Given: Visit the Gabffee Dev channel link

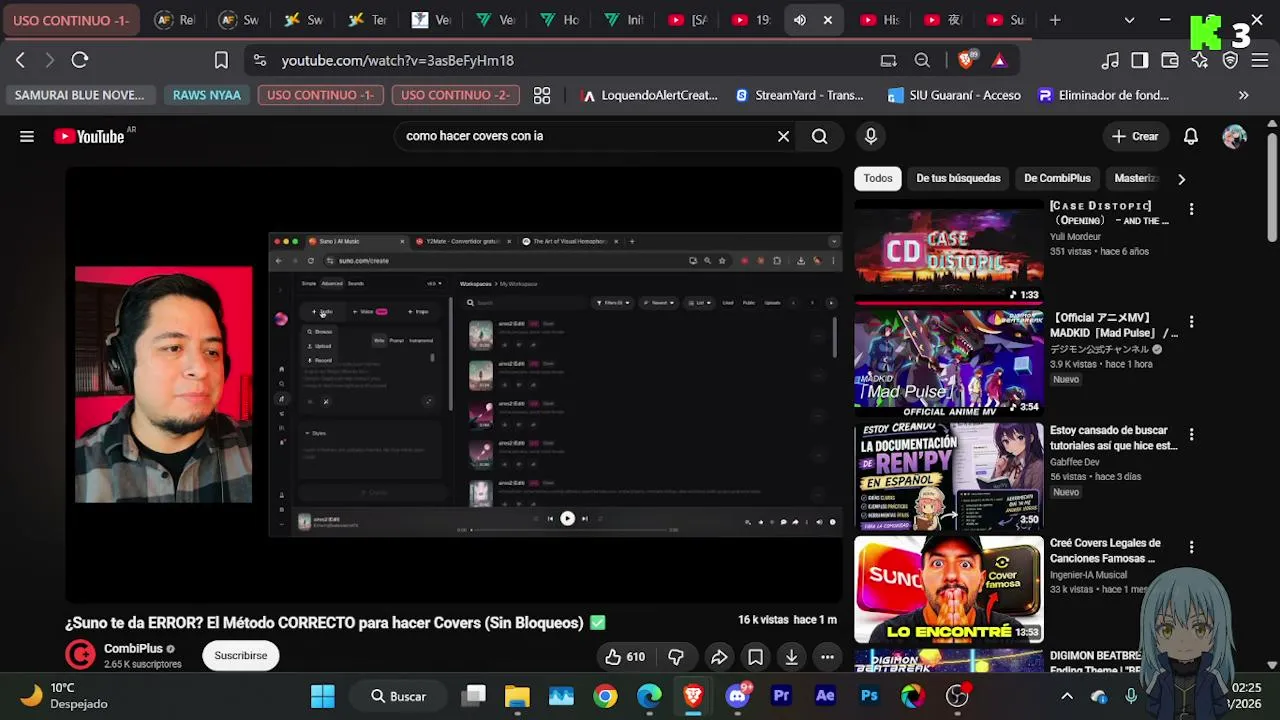Looking at the screenshot, I should [x=1075, y=463].
